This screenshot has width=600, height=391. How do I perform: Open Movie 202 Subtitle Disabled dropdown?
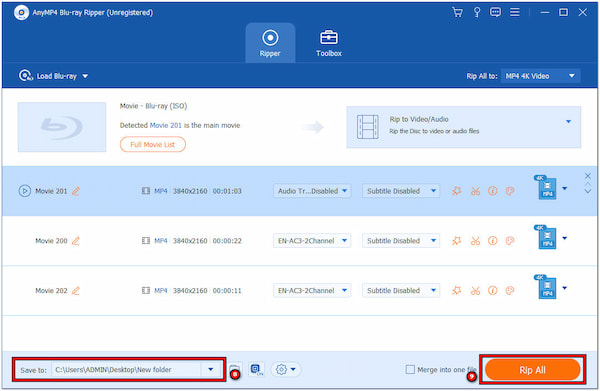pyautogui.click(x=401, y=290)
